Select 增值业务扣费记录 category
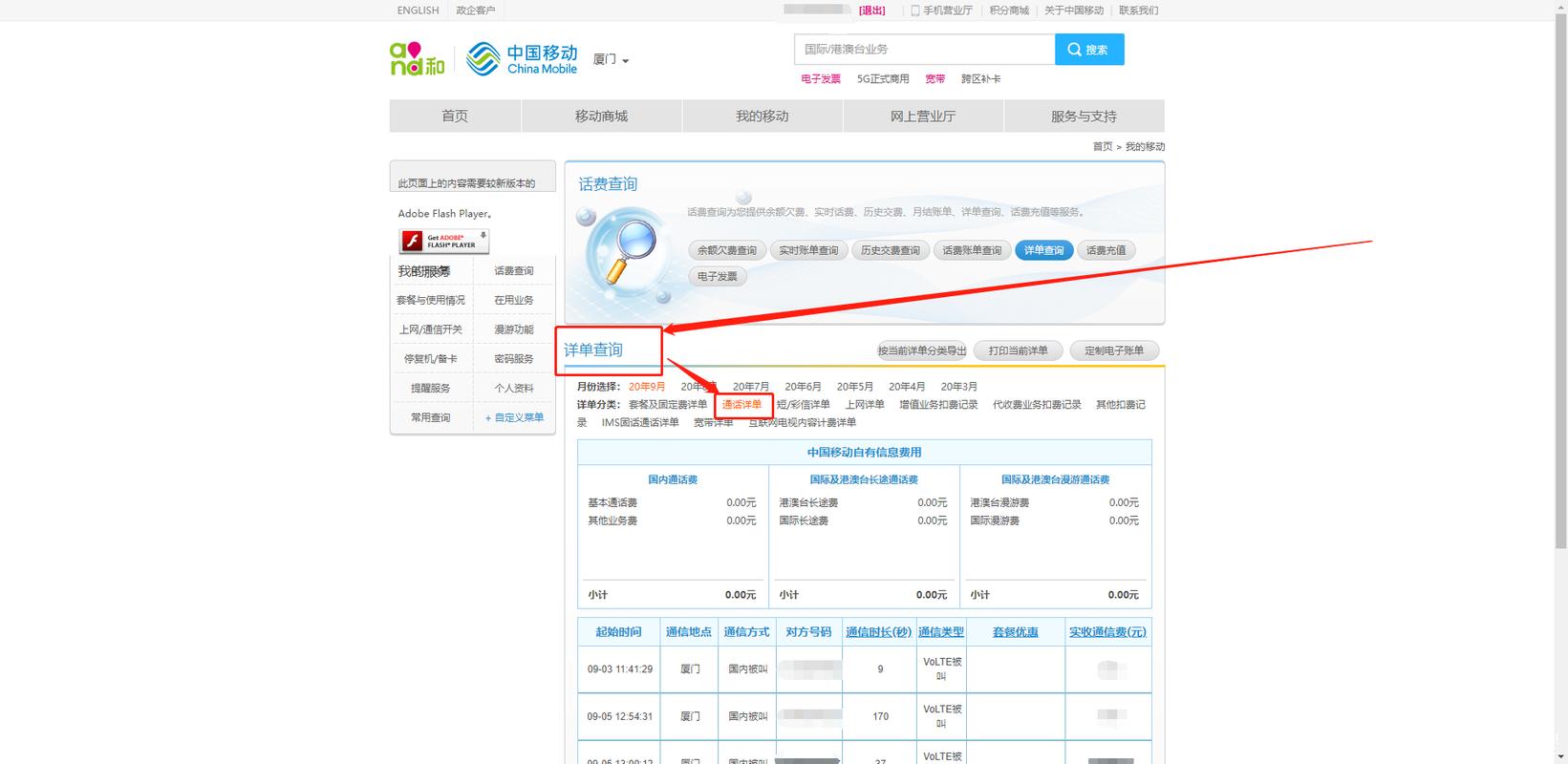The width and height of the screenshot is (1568, 764). (x=938, y=405)
